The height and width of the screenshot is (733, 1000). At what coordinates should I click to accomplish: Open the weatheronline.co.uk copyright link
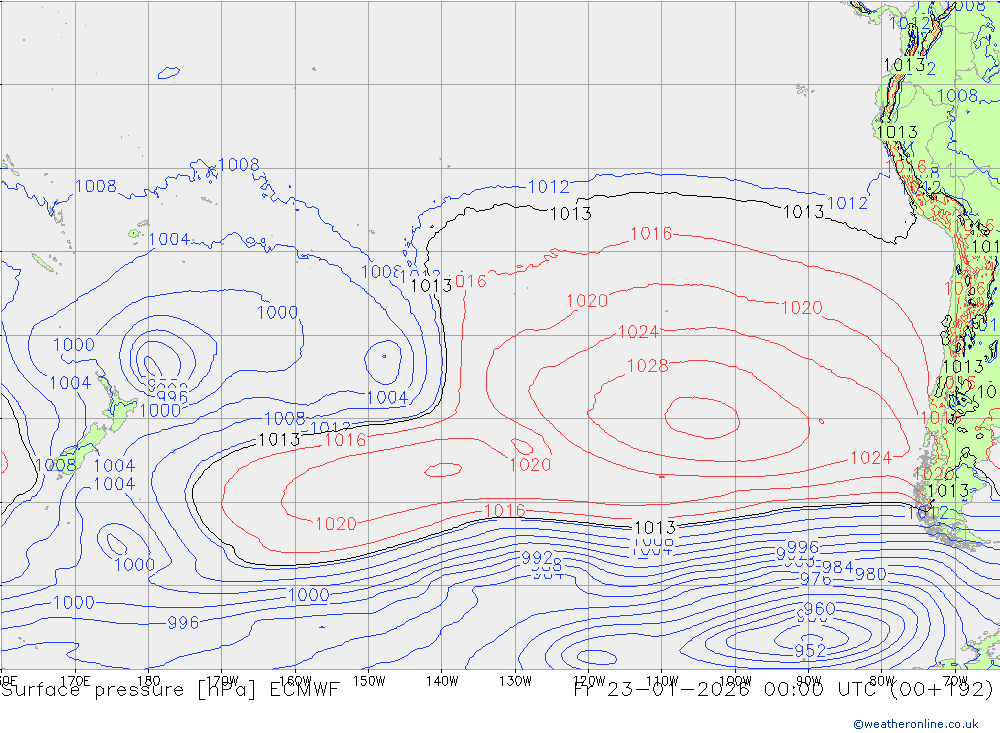tap(915, 724)
